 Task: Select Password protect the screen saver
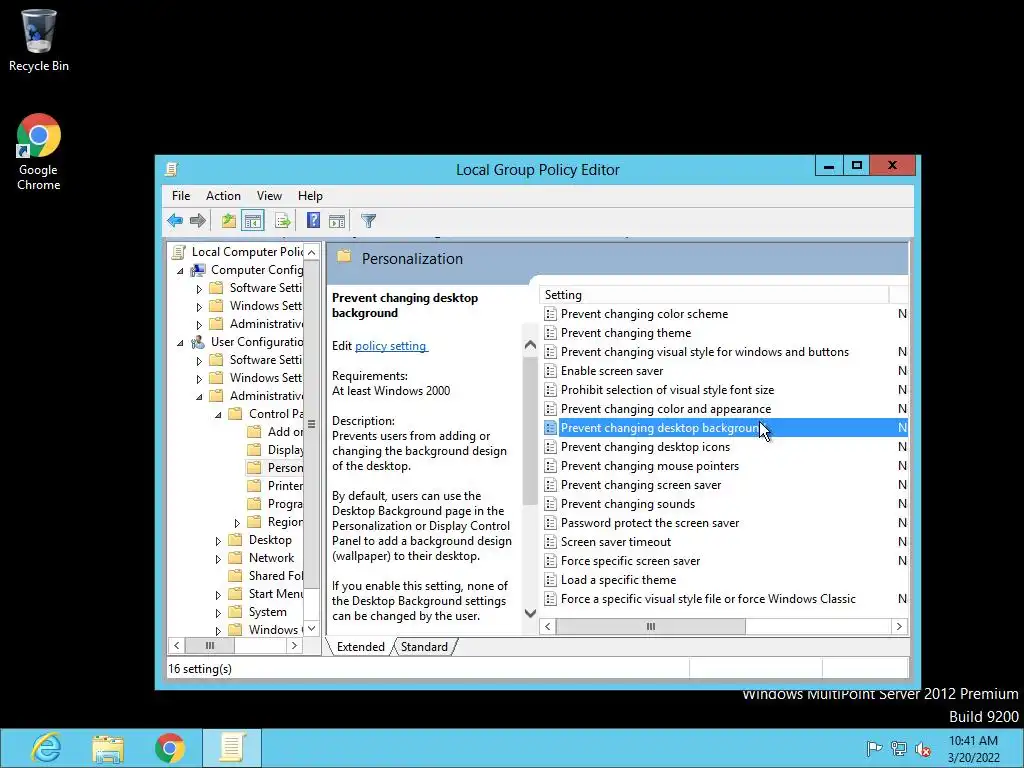pos(650,523)
